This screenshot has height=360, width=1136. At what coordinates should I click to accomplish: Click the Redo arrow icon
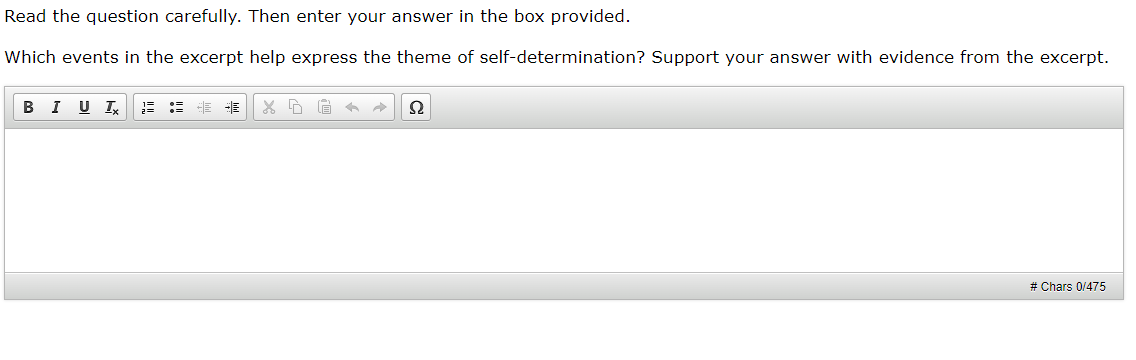click(380, 107)
